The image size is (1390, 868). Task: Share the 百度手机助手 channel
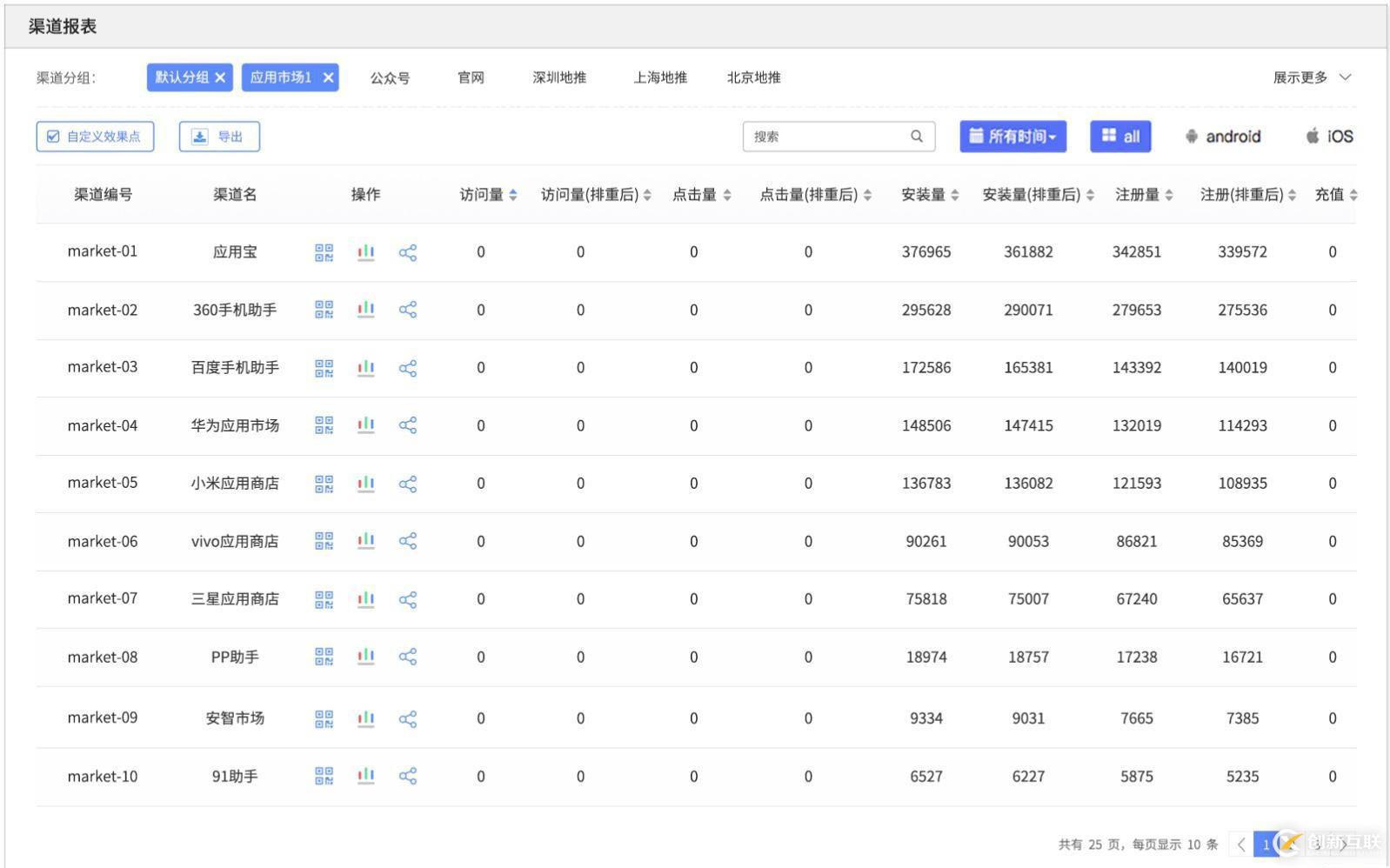click(x=407, y=368)
